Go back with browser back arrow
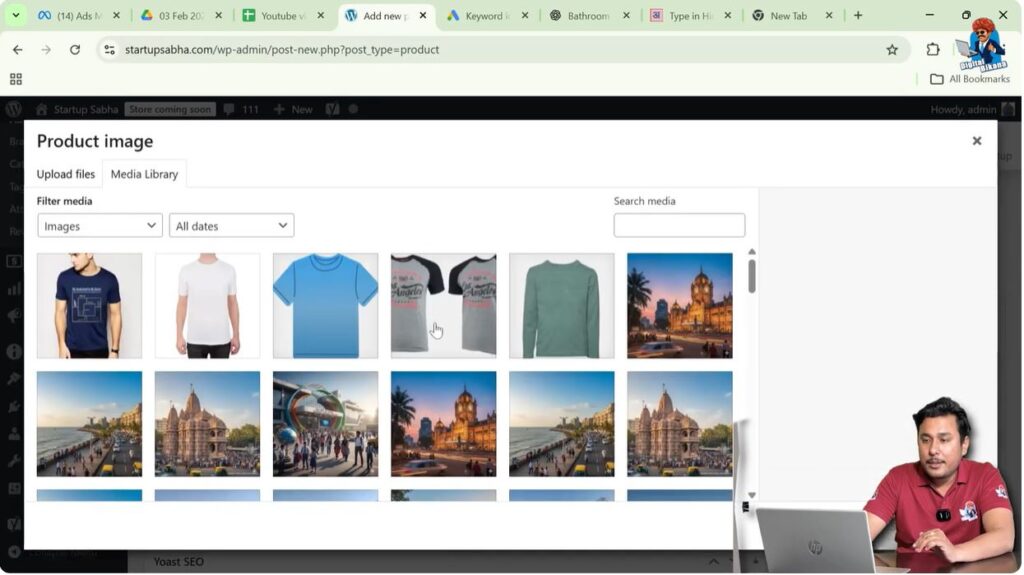 [x=18, y=50]
